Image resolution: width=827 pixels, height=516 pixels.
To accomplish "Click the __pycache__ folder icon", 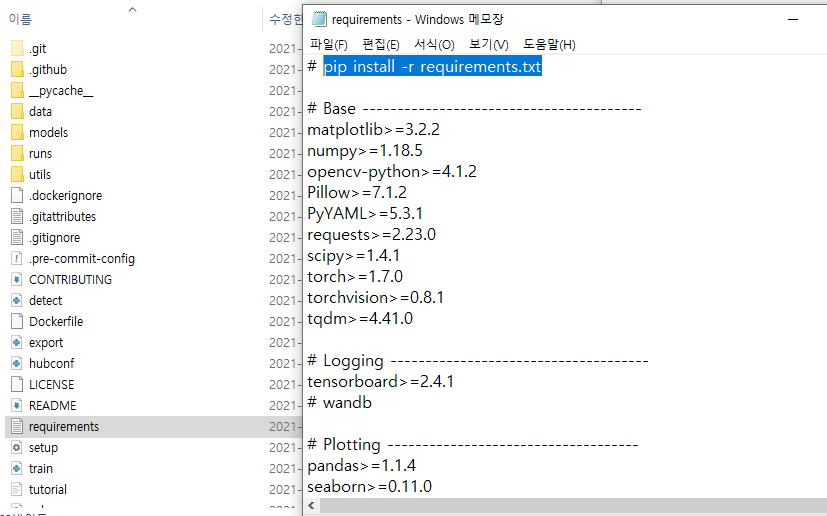I will 17,91.
